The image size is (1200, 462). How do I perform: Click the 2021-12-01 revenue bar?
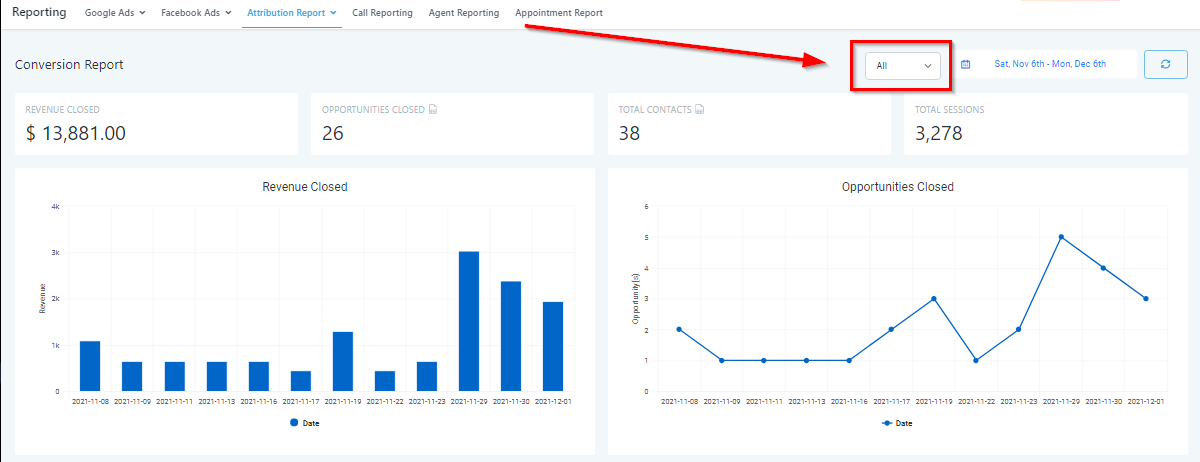553,346
